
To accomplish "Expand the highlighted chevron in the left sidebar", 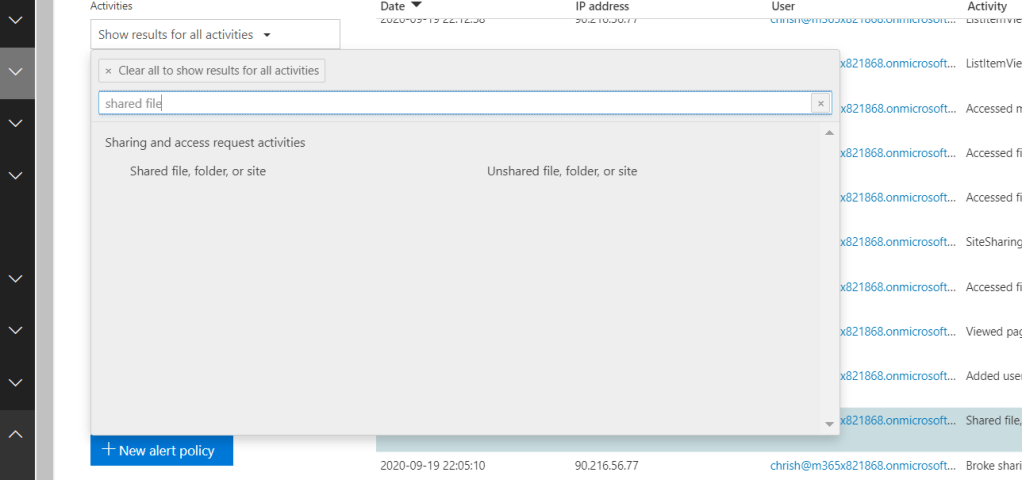I will (16, 72).
